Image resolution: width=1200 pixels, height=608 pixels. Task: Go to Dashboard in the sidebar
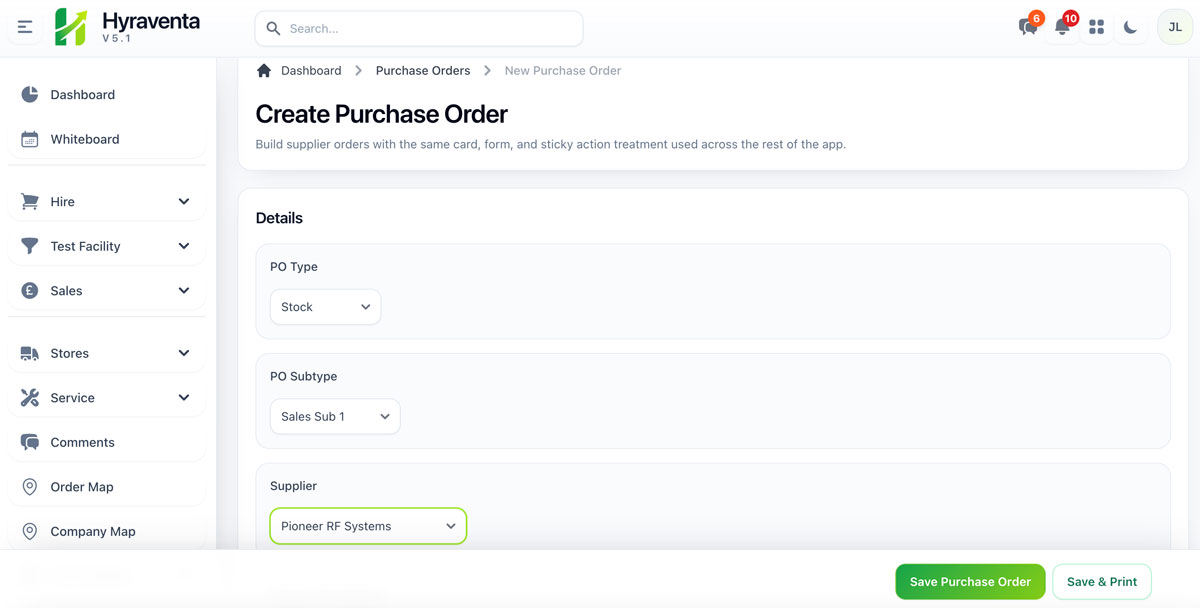(107, 95)
